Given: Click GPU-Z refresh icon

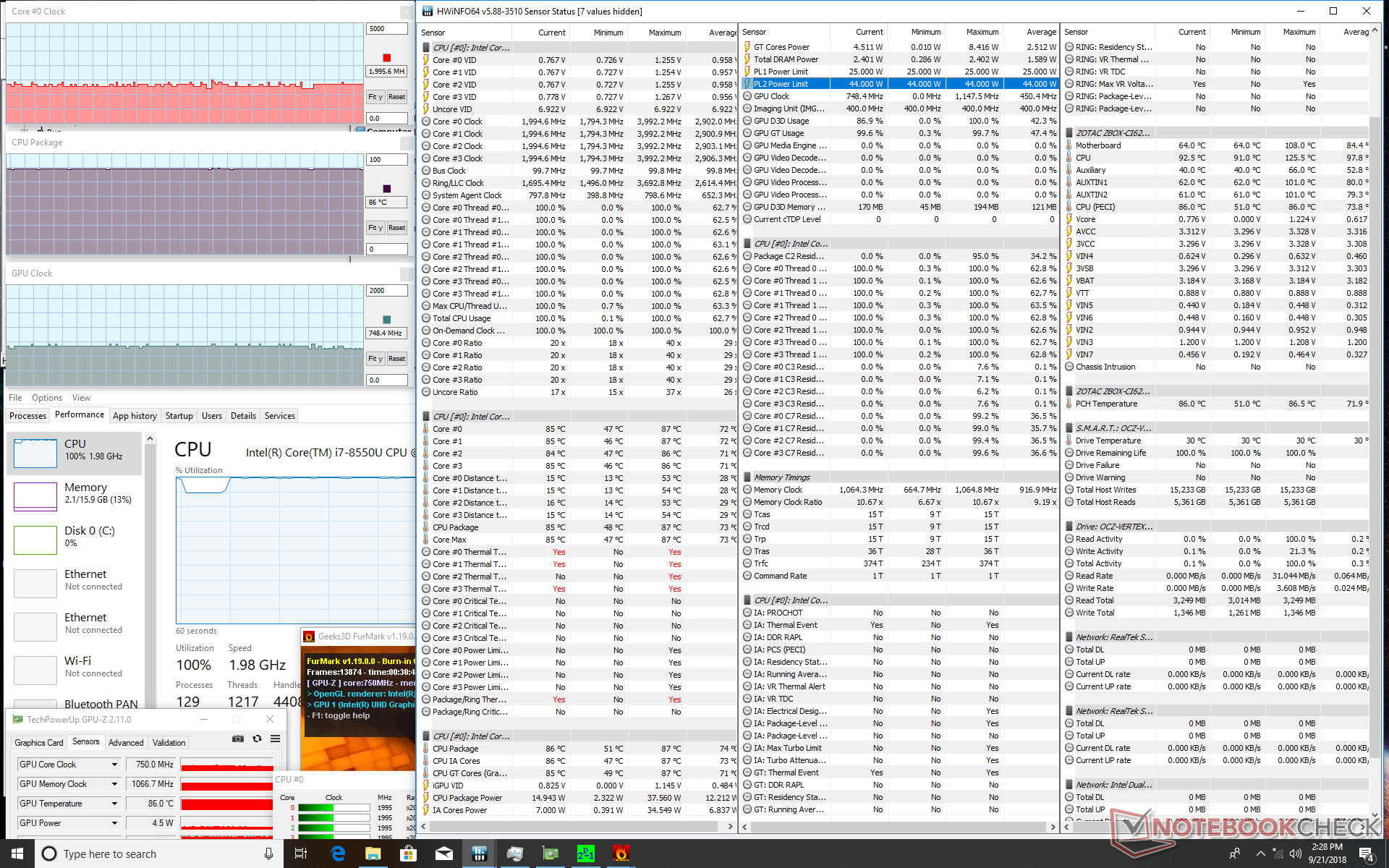Looking at the screenshot, I should coord(257,739).
